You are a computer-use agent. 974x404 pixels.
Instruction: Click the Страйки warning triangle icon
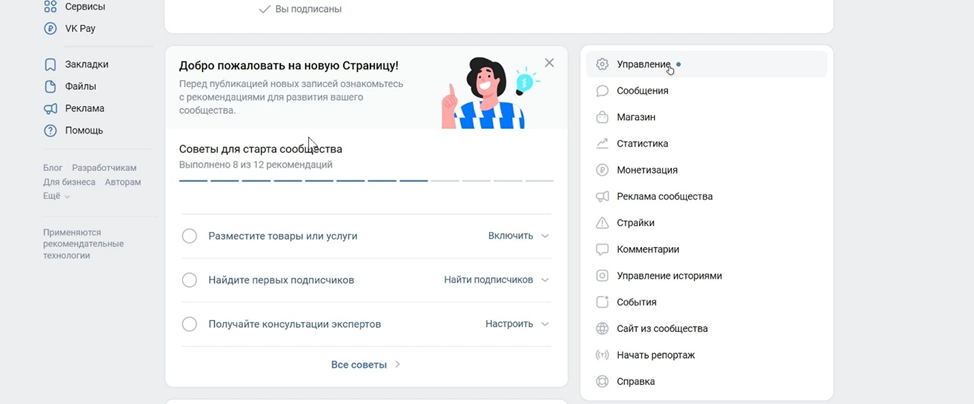(602, 223)
